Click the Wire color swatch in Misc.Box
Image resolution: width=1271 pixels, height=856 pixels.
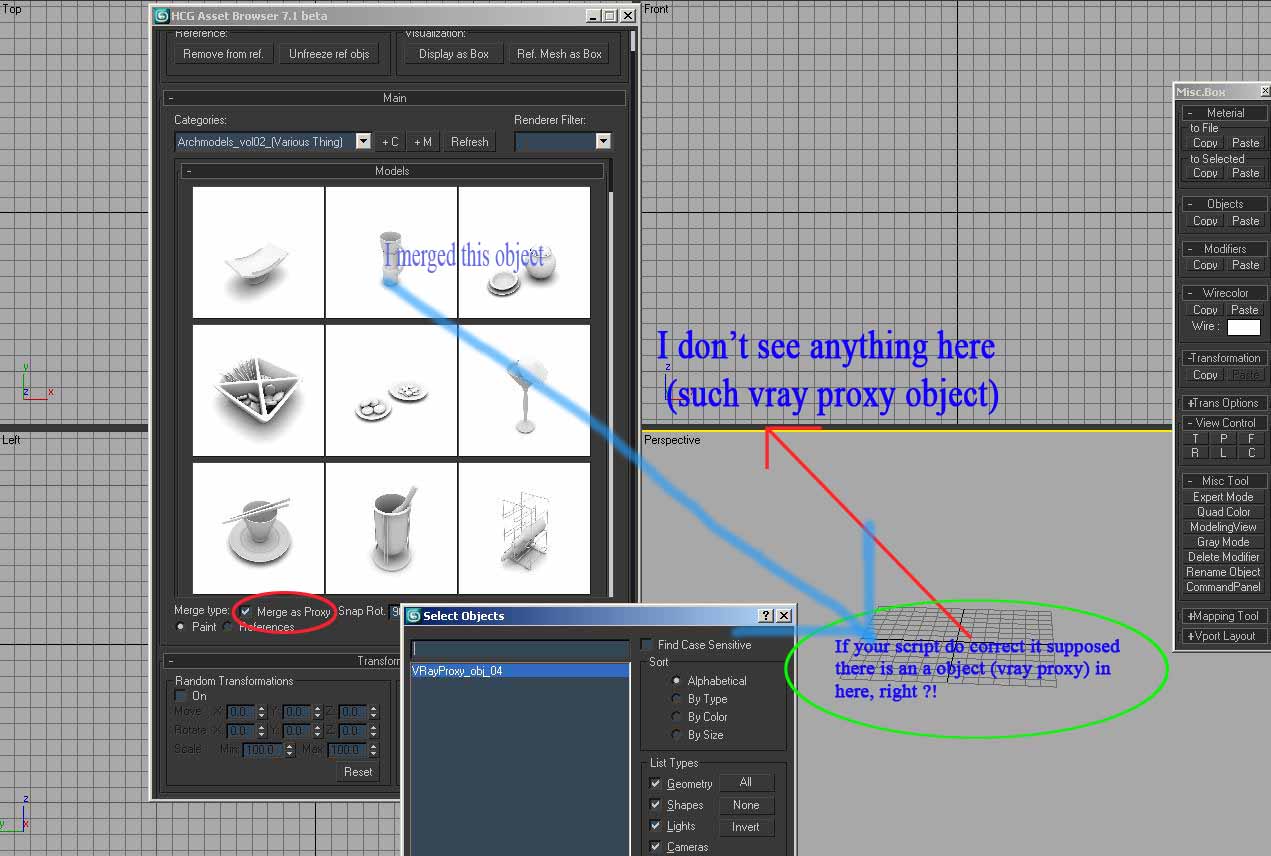point(1244,327)
